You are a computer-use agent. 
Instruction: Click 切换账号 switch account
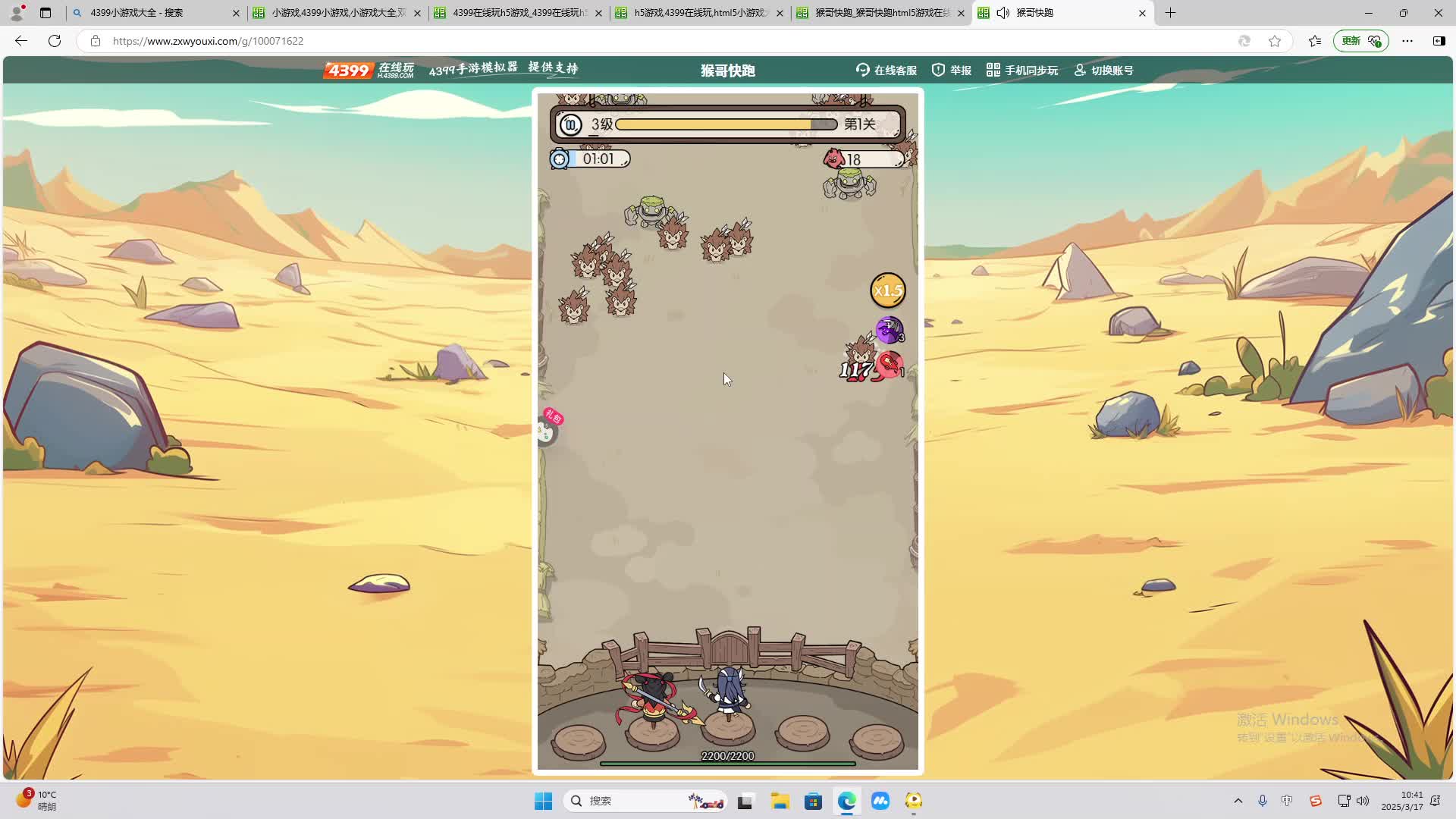tap(1103, 71)
